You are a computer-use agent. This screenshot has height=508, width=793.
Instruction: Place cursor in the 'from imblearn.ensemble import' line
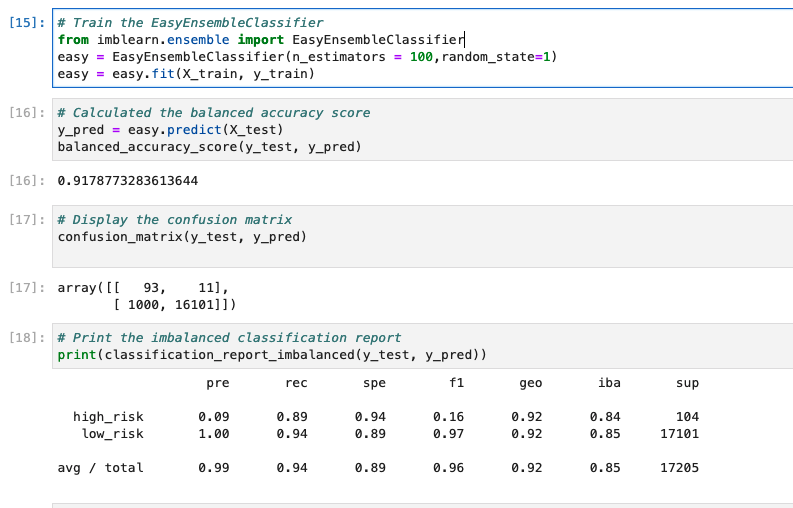click(260, 39)
